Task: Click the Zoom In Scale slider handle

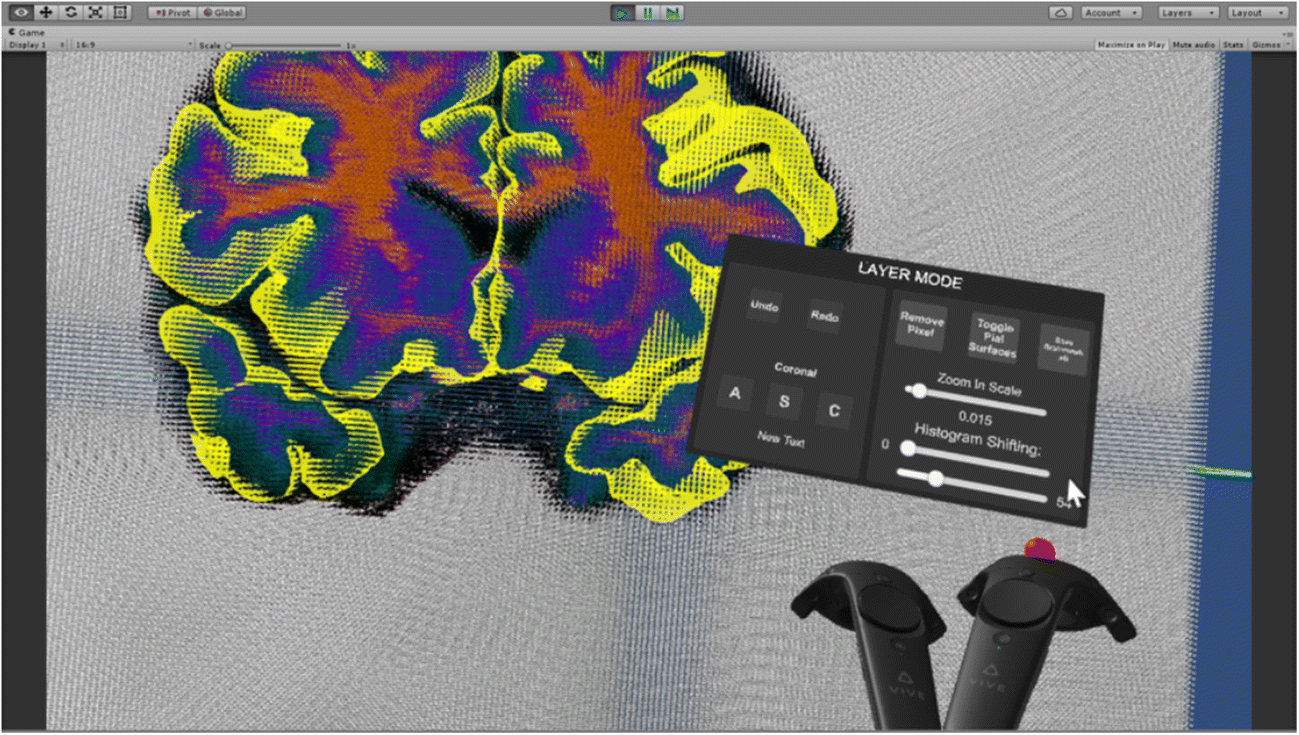Action: point(919,391)
